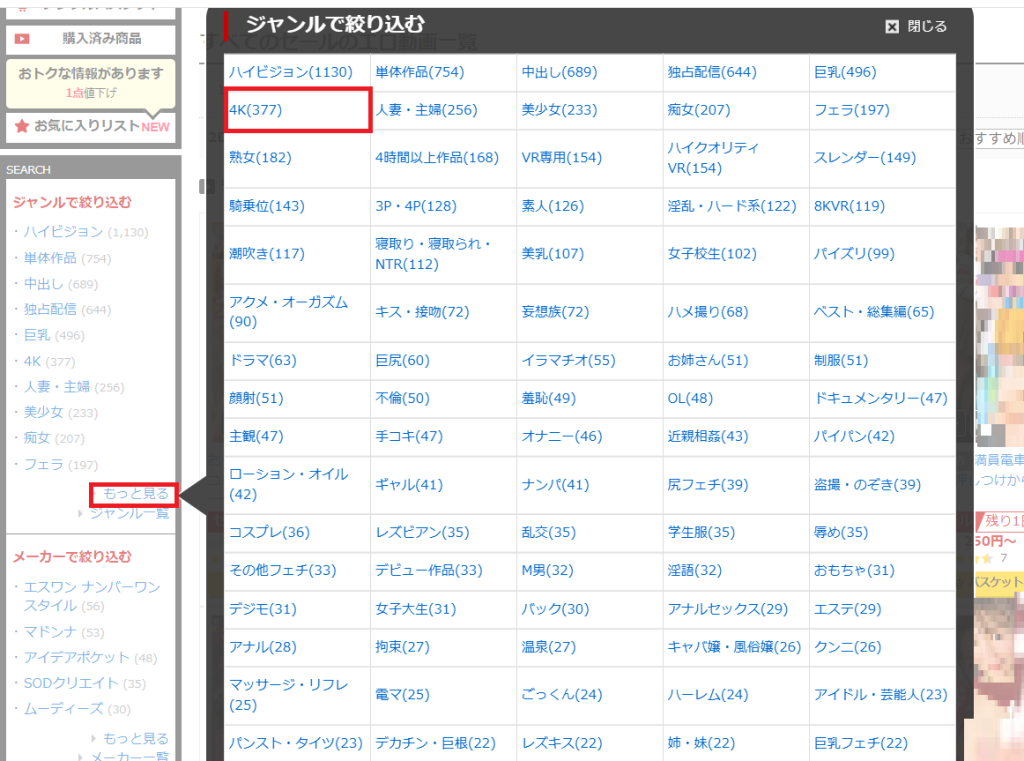Filter by ドラマ(63) genre

pyautogui.click(x=262, y=360)
